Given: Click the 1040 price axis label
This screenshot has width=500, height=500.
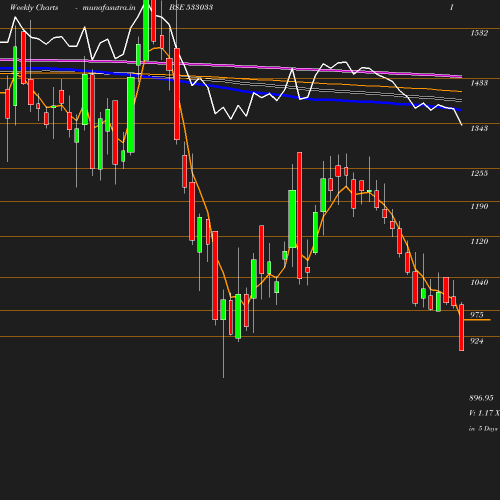Looking at the screenshot, I should [479, 282].
